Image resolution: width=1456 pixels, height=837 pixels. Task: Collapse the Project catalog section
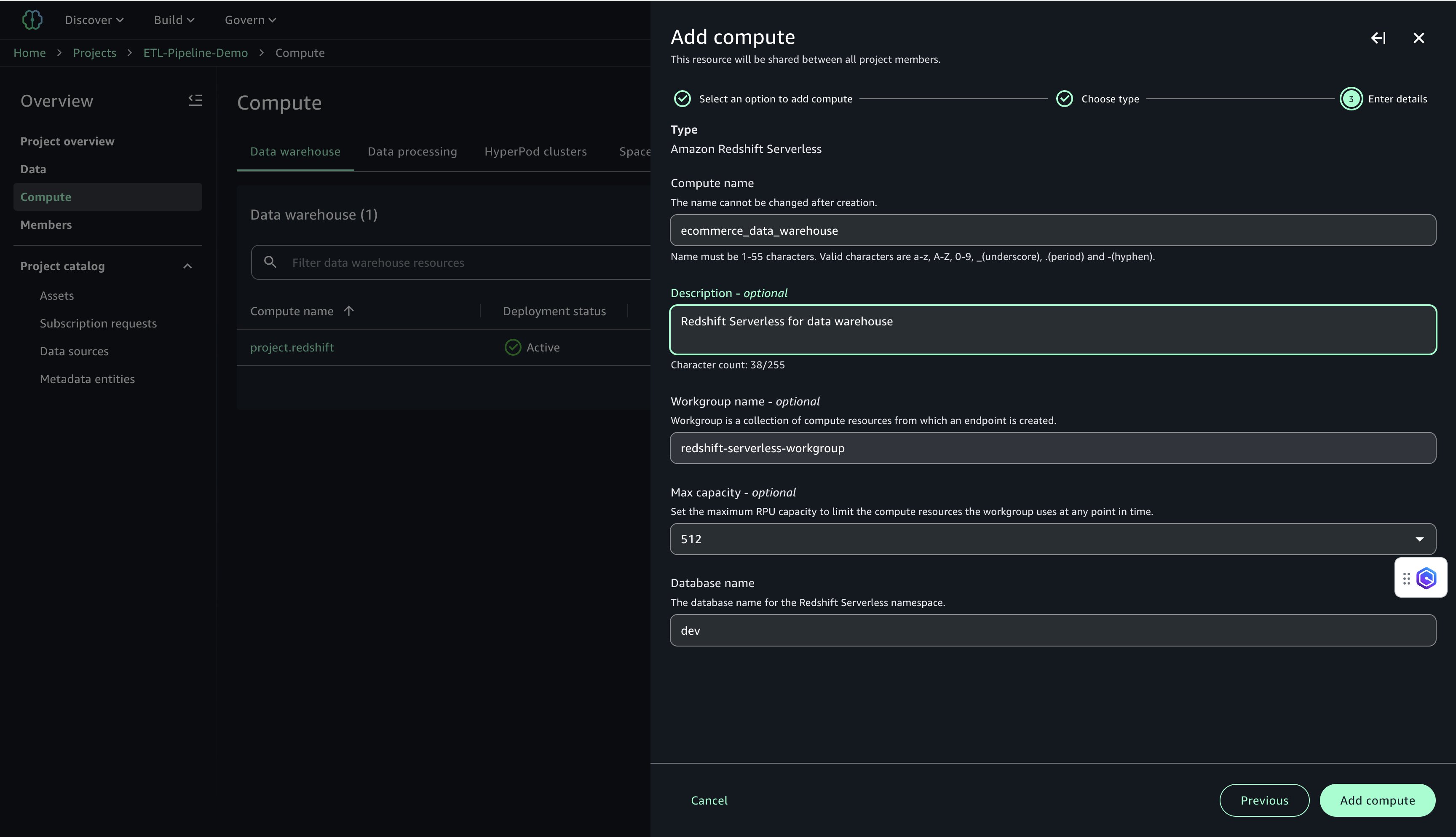point(187,266)
